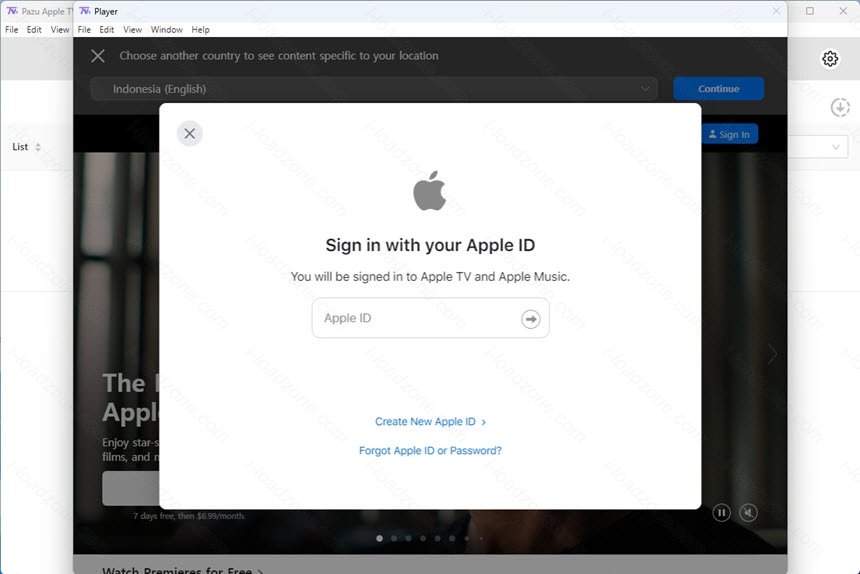Select the fourth carousel page dot
Image resolution: width=860 pixels, height=574 pixels.
coord(423,538)
